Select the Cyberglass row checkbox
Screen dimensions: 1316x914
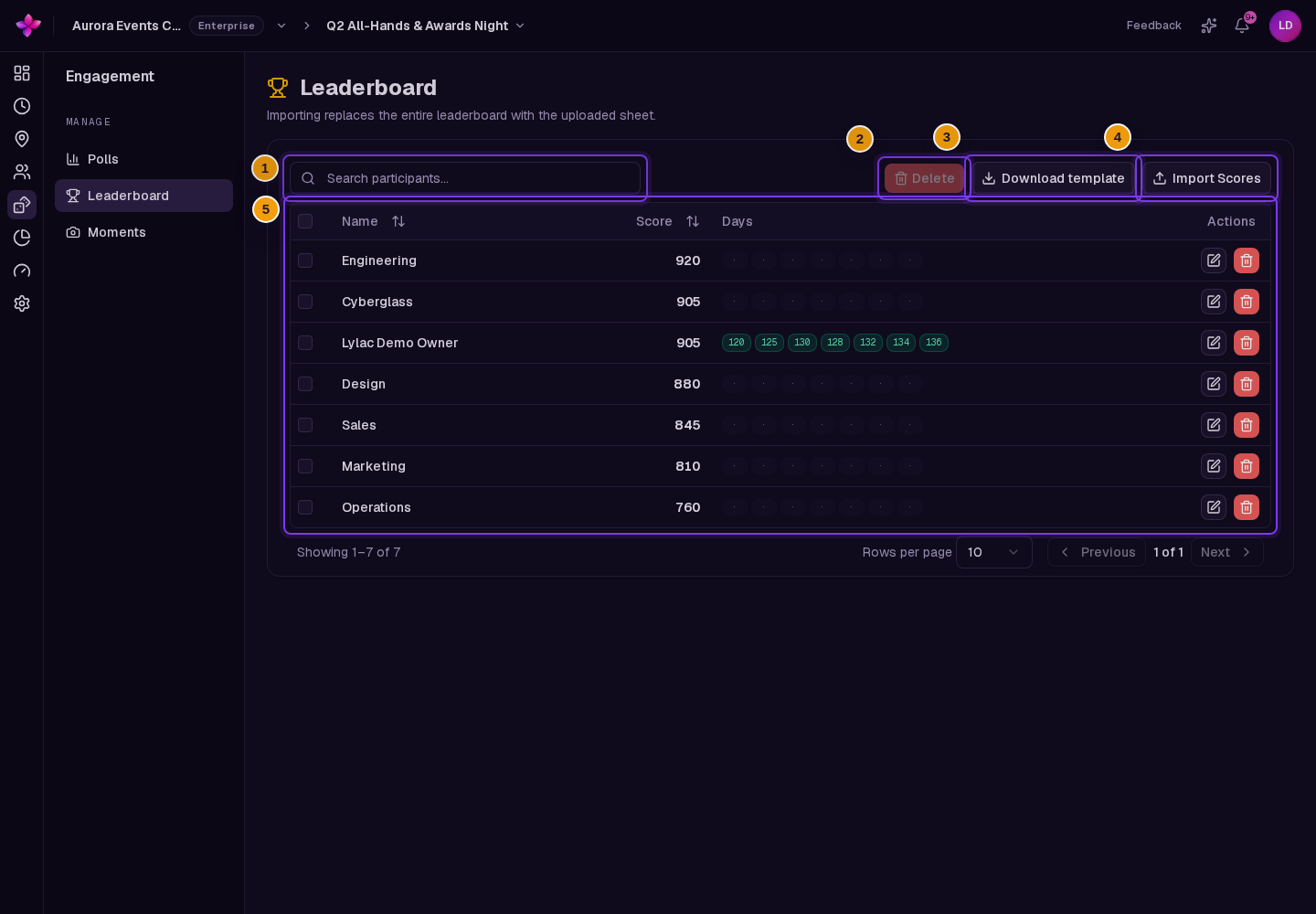point(305,302)
